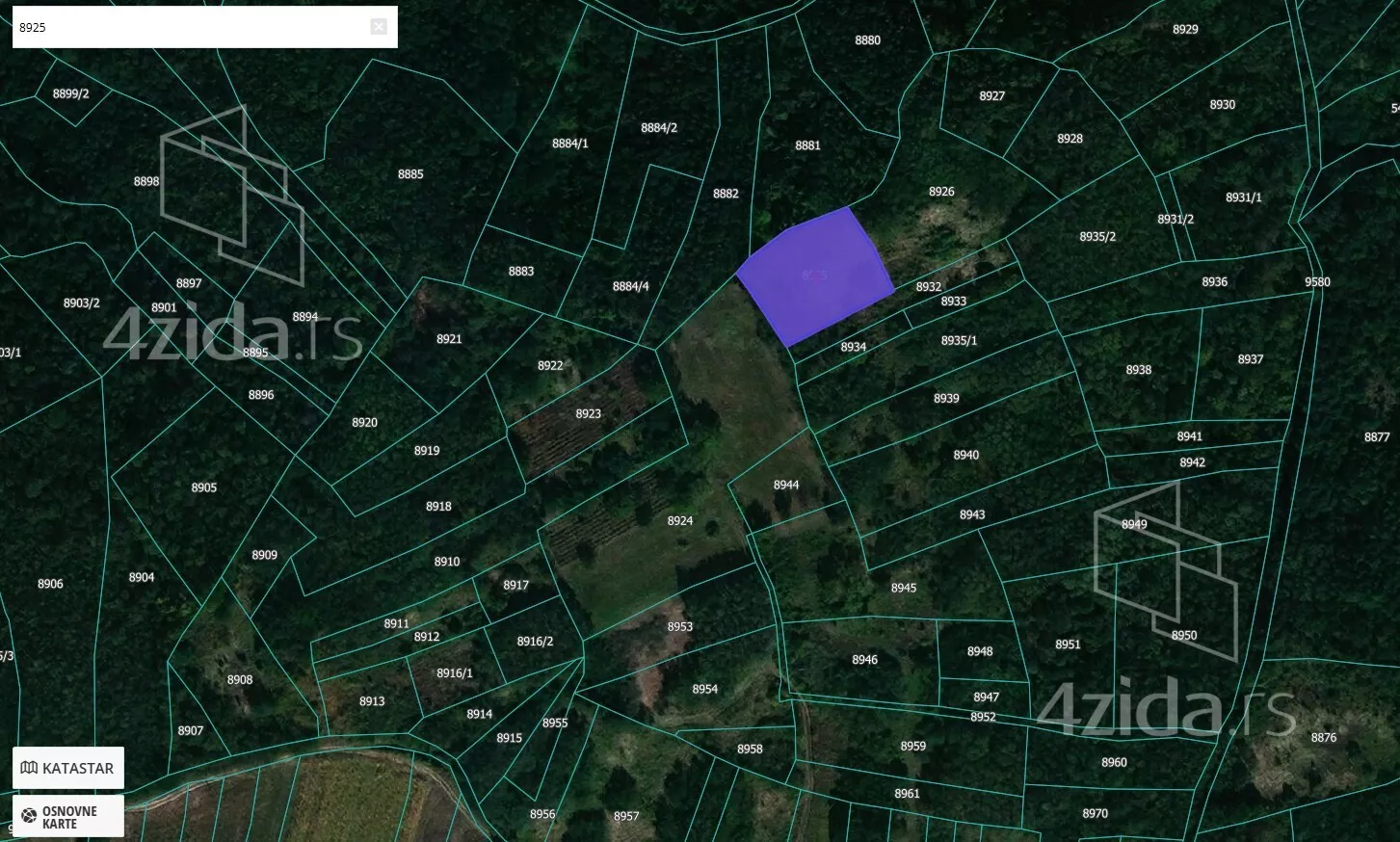
Task: Select parcel 8931/1 on the map
Action: coord(1244,197)
